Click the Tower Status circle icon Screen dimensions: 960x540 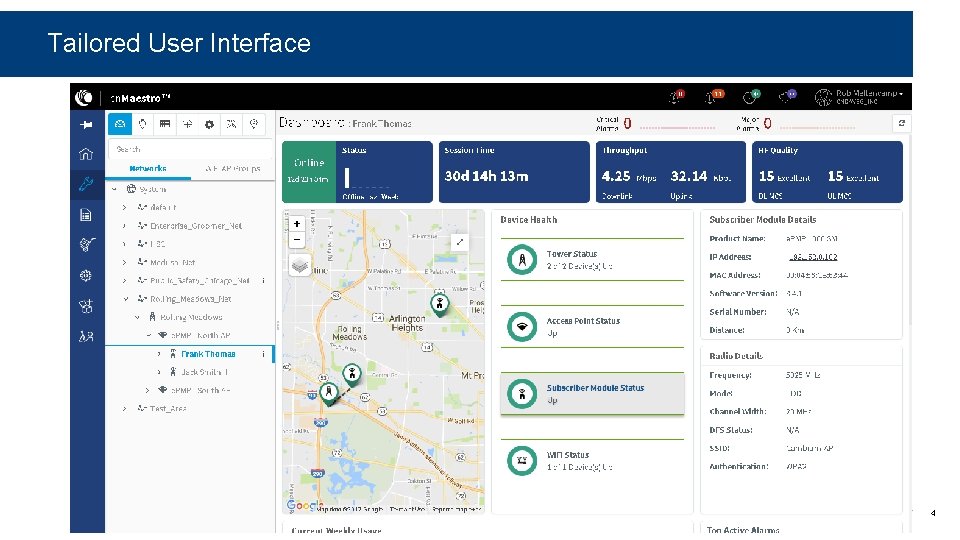coord(522,260)
